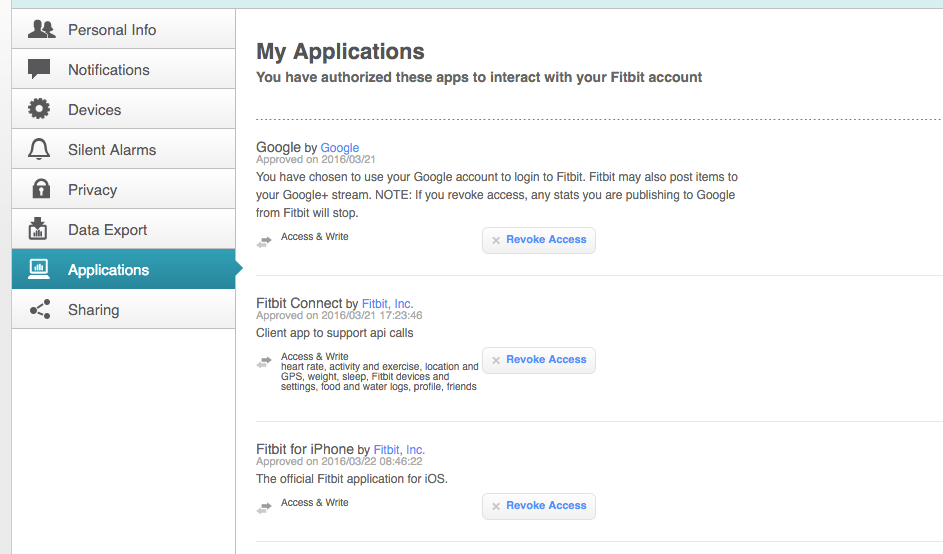Open the Personal Info settings section
The image size is (943, 554).
click(123, 29)
